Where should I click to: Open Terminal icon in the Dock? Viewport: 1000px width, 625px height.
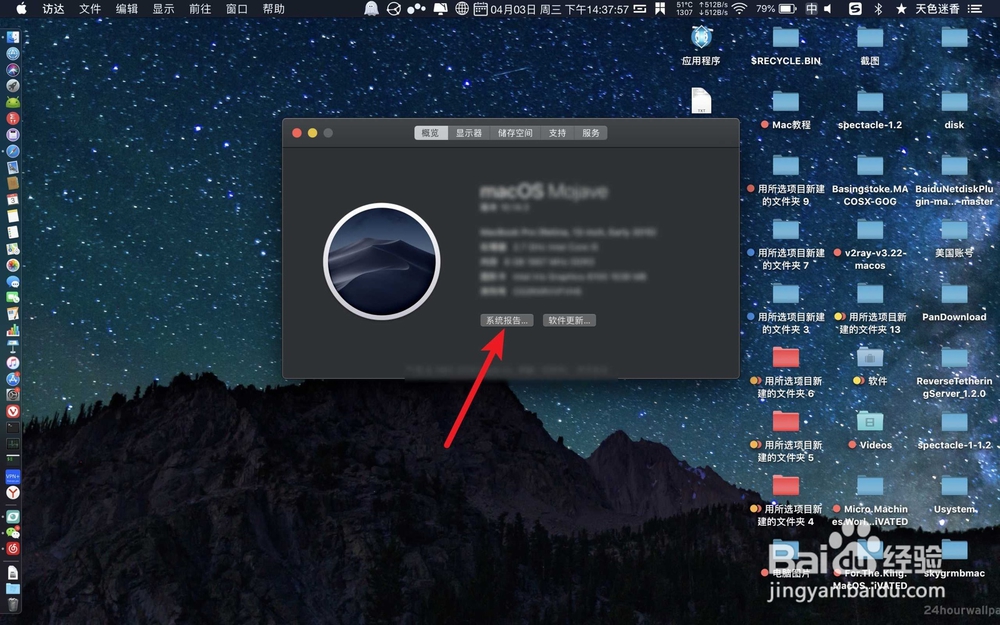point(13,427)
